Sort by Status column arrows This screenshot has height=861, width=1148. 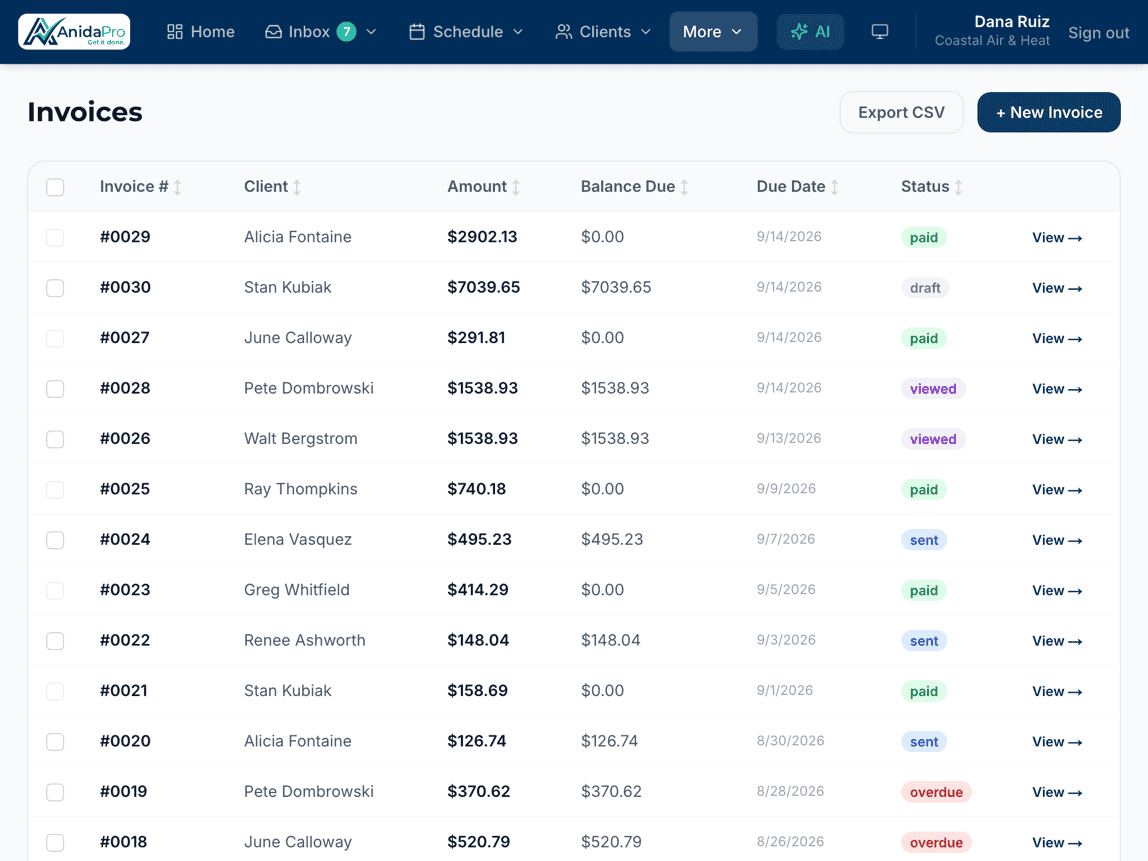point(958,187)
